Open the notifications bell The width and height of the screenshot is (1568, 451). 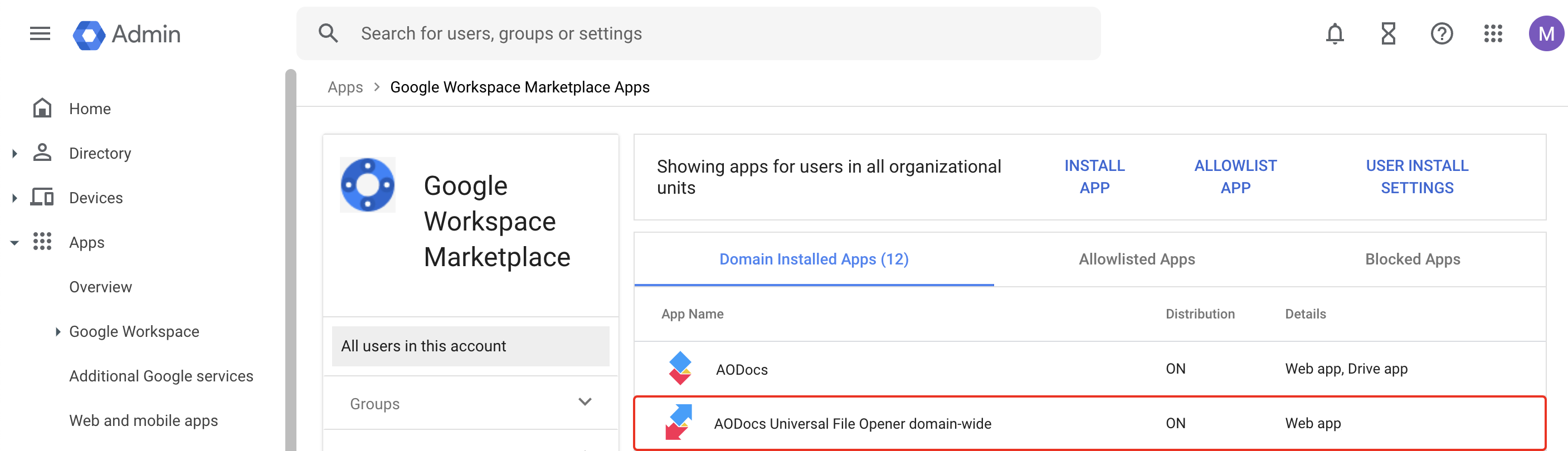pos(1335,33)
